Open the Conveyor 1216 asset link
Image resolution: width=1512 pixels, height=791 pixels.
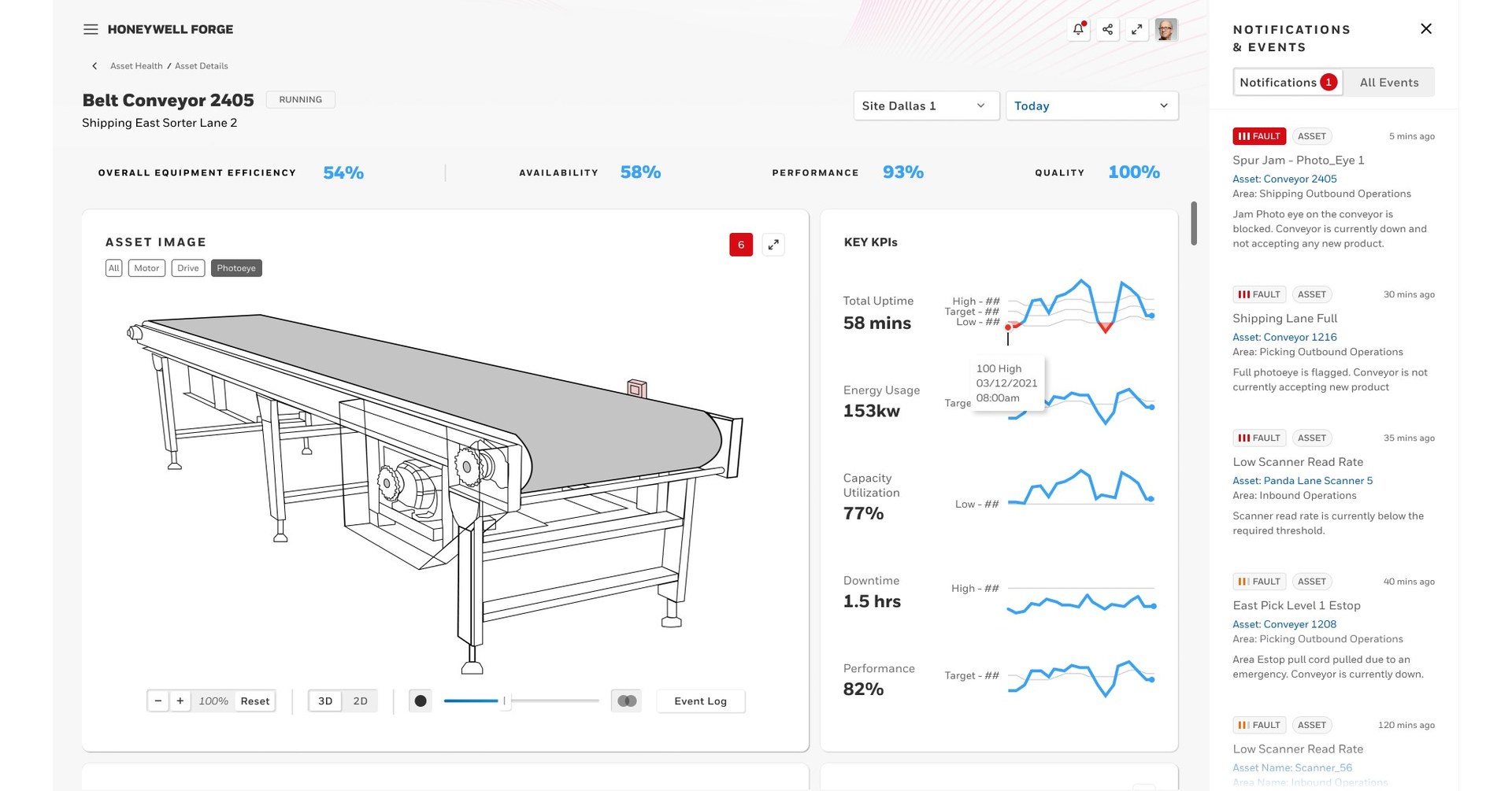(1284, 337)
